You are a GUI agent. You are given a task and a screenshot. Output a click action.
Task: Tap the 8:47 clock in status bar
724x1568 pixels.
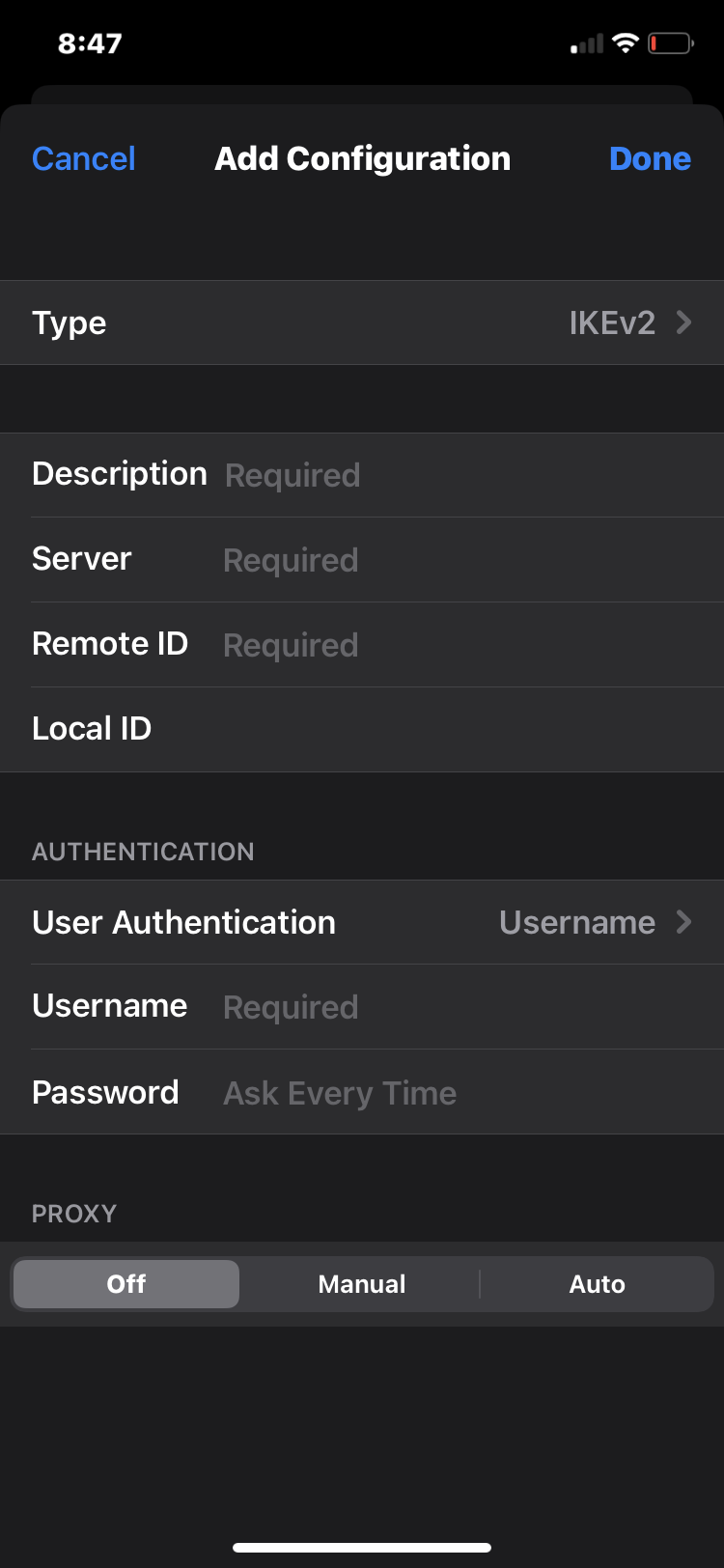[90, 43]
